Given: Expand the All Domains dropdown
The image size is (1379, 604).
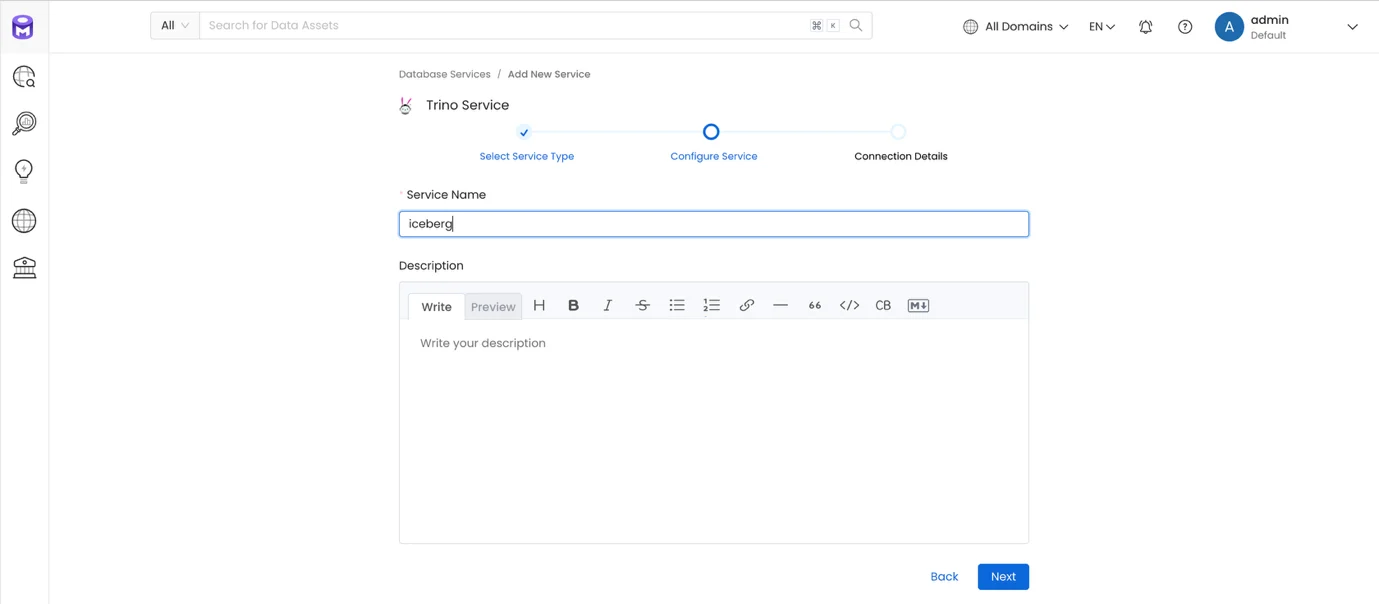Looking at the screenshot, I should point(1015,27).
